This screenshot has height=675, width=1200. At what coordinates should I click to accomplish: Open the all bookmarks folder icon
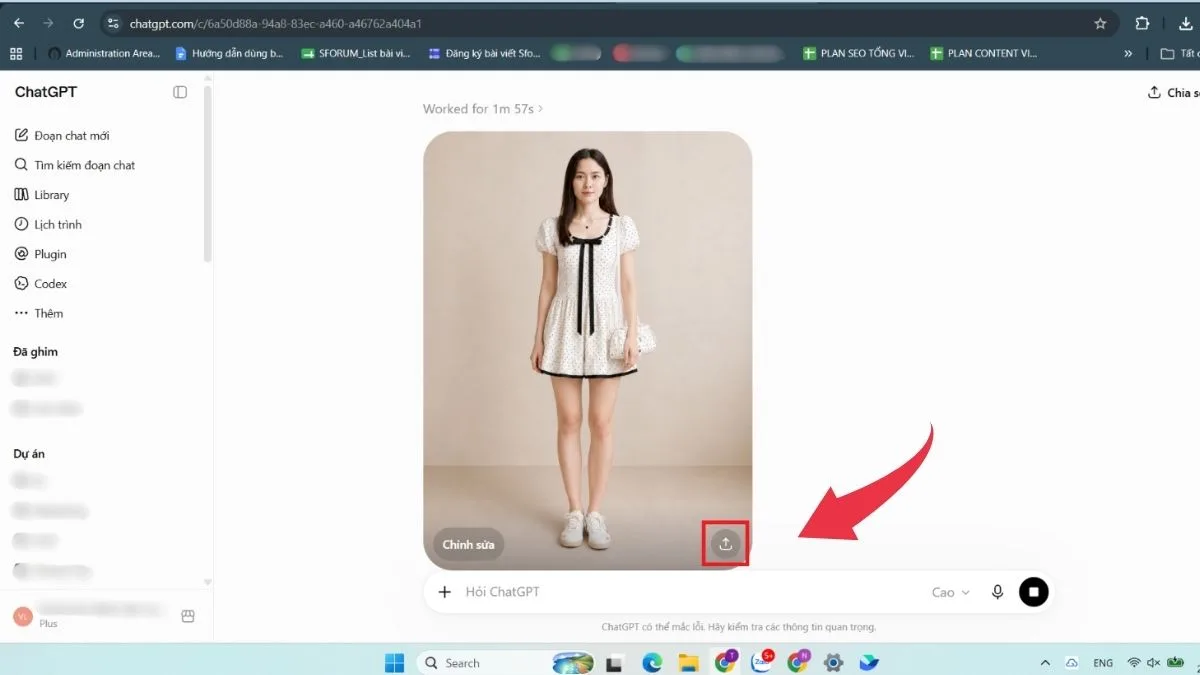click(x=1167, y=54)
